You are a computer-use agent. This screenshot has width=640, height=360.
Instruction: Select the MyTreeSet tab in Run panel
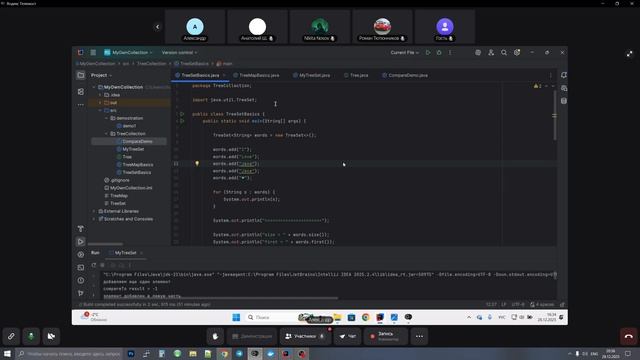pos(126,253)
